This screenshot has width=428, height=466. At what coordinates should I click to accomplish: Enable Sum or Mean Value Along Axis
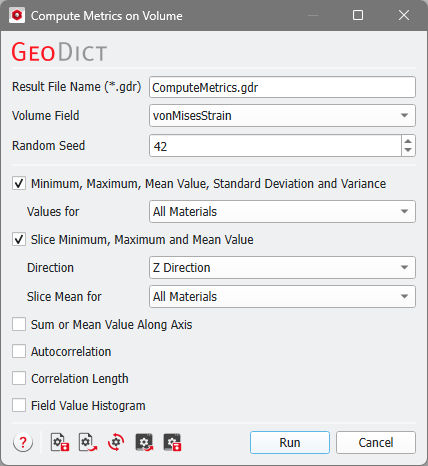point(19,324)
